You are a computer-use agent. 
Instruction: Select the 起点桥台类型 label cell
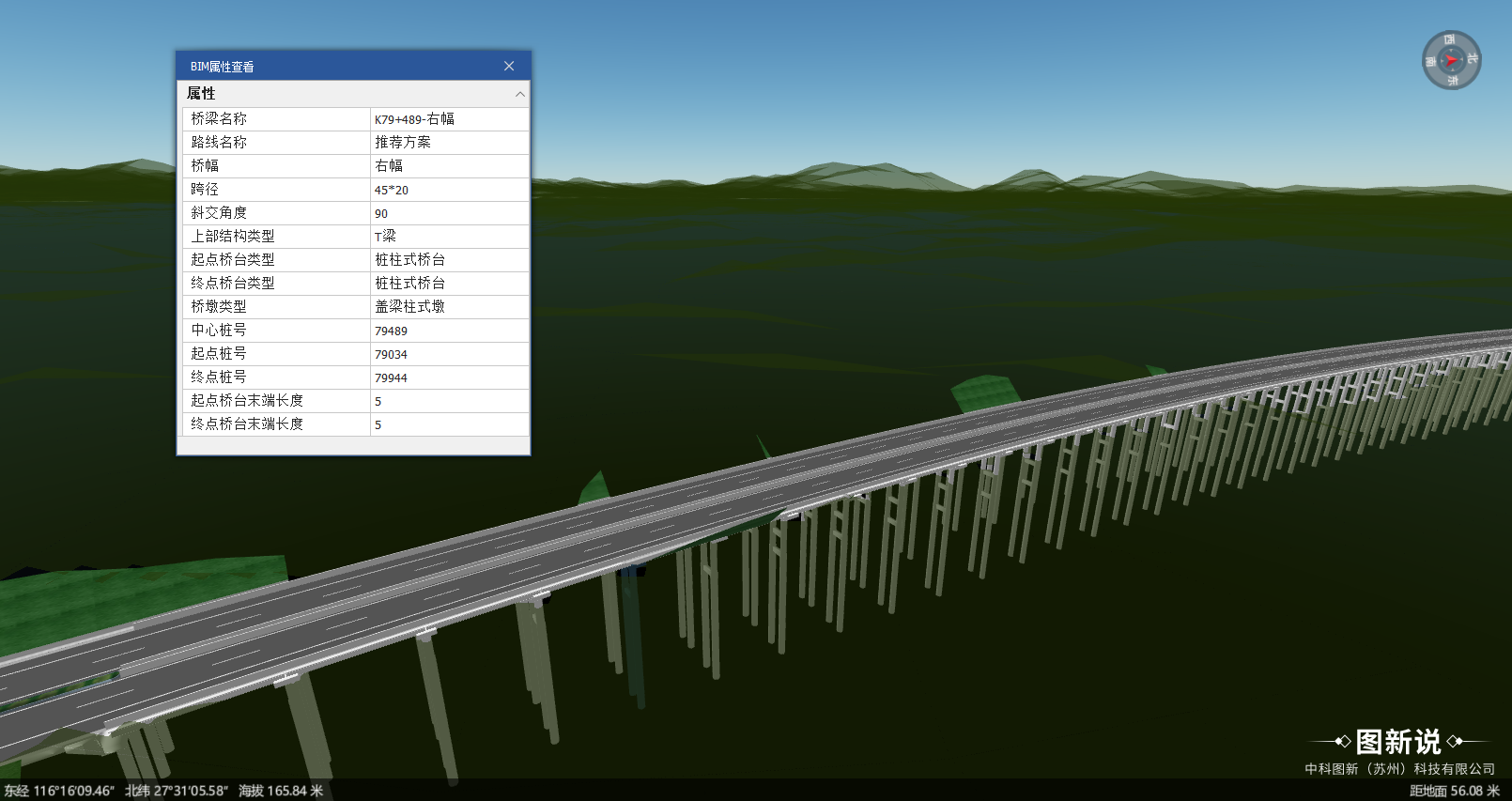tap(276, 260)
